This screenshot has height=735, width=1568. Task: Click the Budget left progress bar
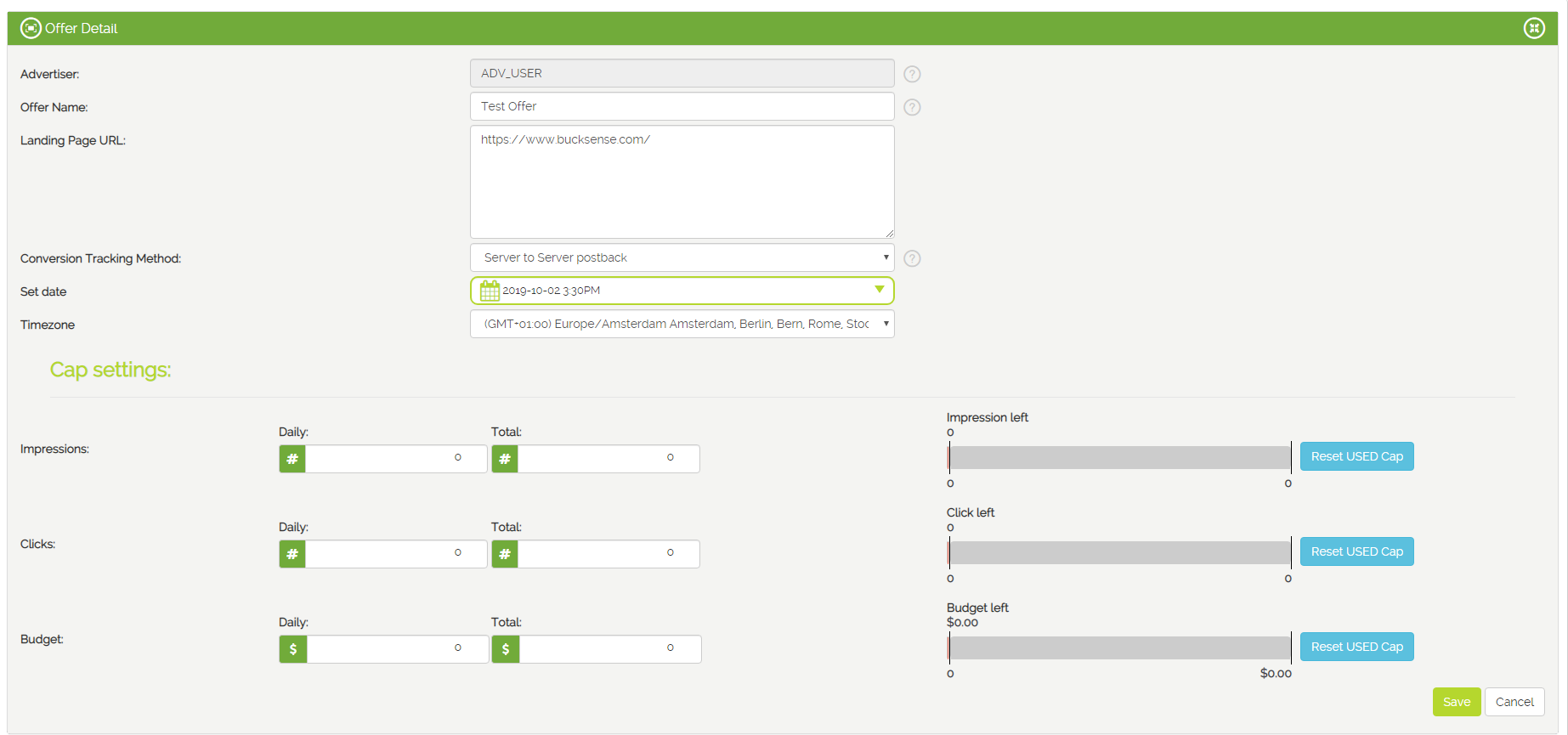click(1120, 647)
